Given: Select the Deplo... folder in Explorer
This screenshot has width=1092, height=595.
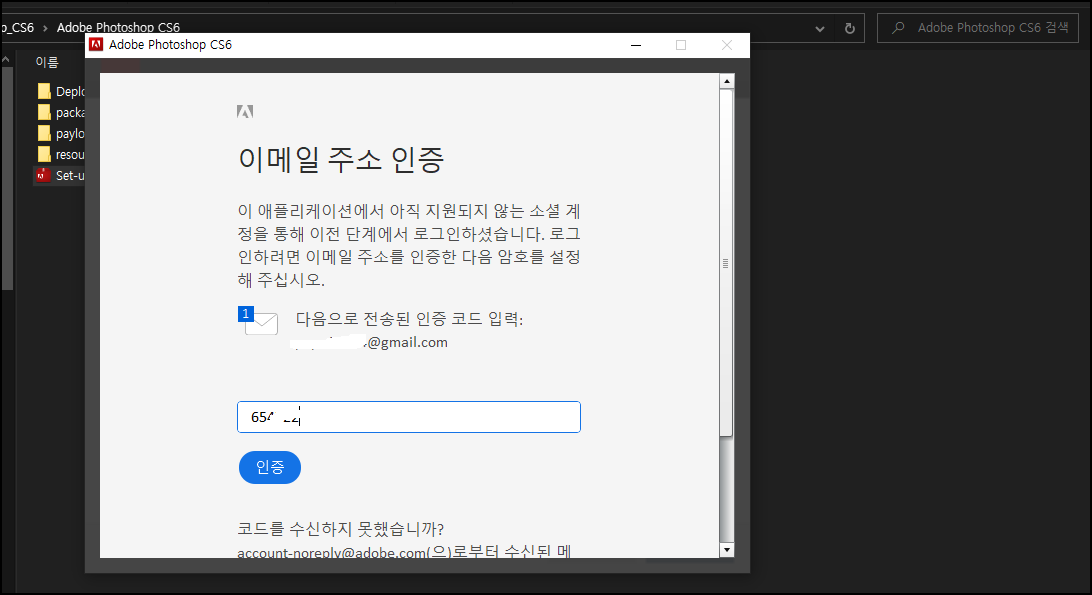Looking at the screenshot, I should 61,91.
